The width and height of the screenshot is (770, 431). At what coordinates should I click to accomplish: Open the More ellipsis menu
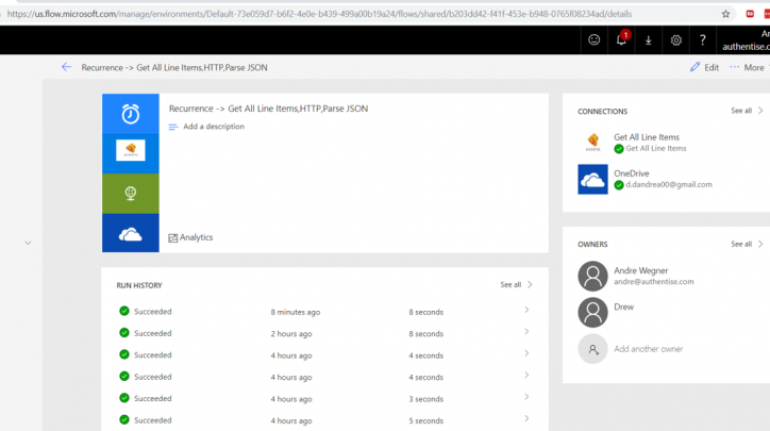pyautogui.click(x=747, y=67)
